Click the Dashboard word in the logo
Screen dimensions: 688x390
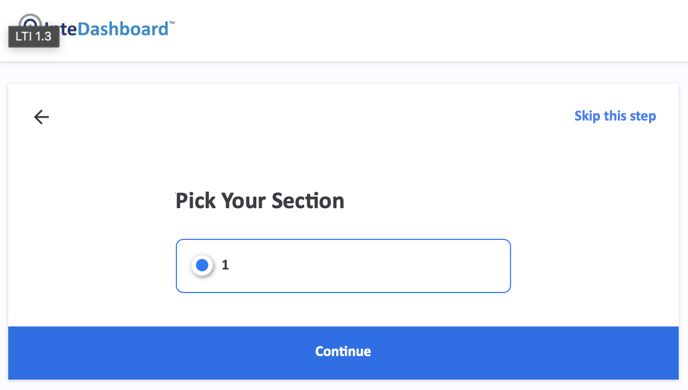pyautogui.click(x=123, y=29)
